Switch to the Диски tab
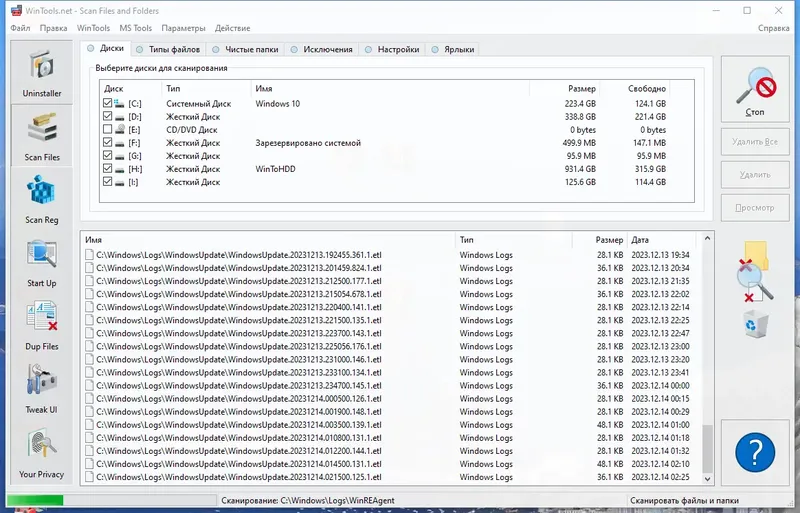The width and height of the screenshot is (800, 513). (x=106, y=48)
